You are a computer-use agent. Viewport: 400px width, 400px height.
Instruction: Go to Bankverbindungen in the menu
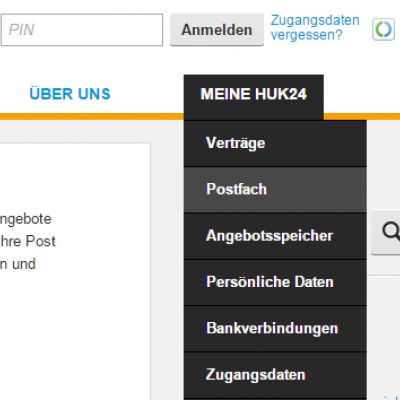click(275, 328)
